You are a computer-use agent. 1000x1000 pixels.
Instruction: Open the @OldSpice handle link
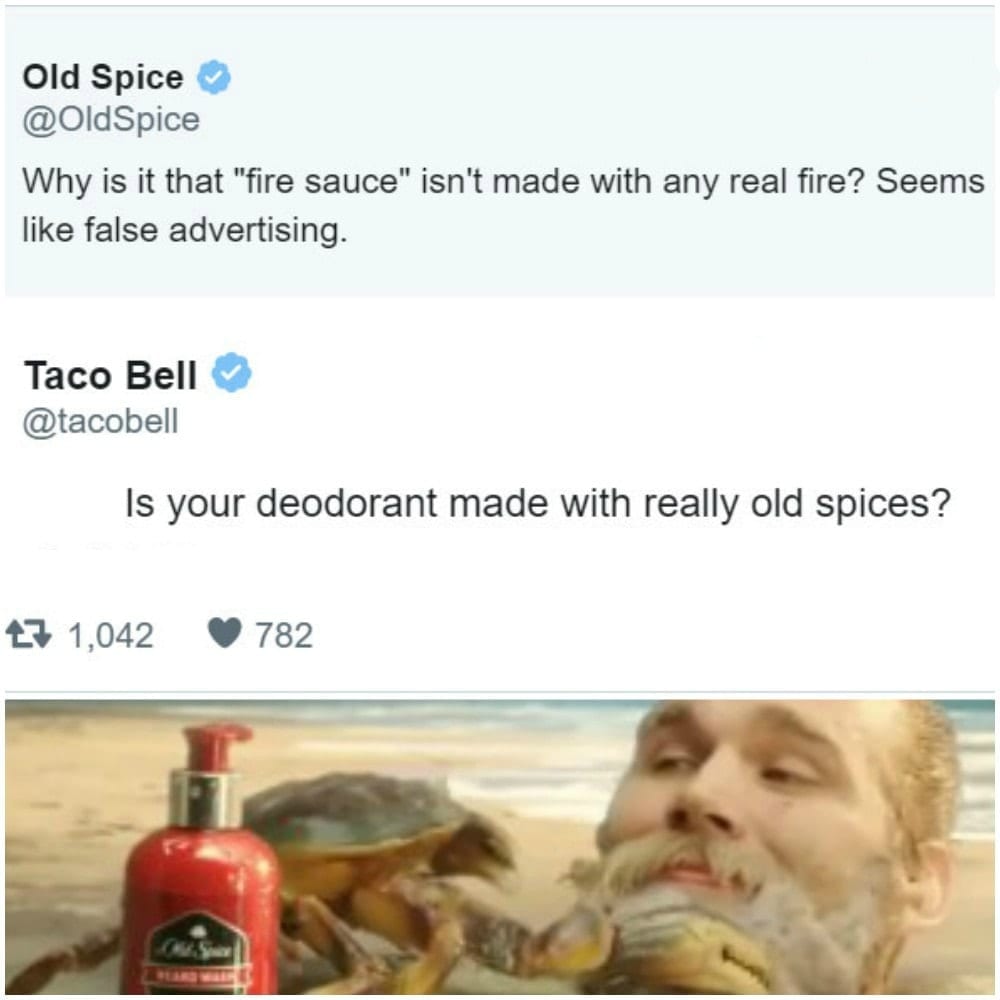[x=112, y=120]
